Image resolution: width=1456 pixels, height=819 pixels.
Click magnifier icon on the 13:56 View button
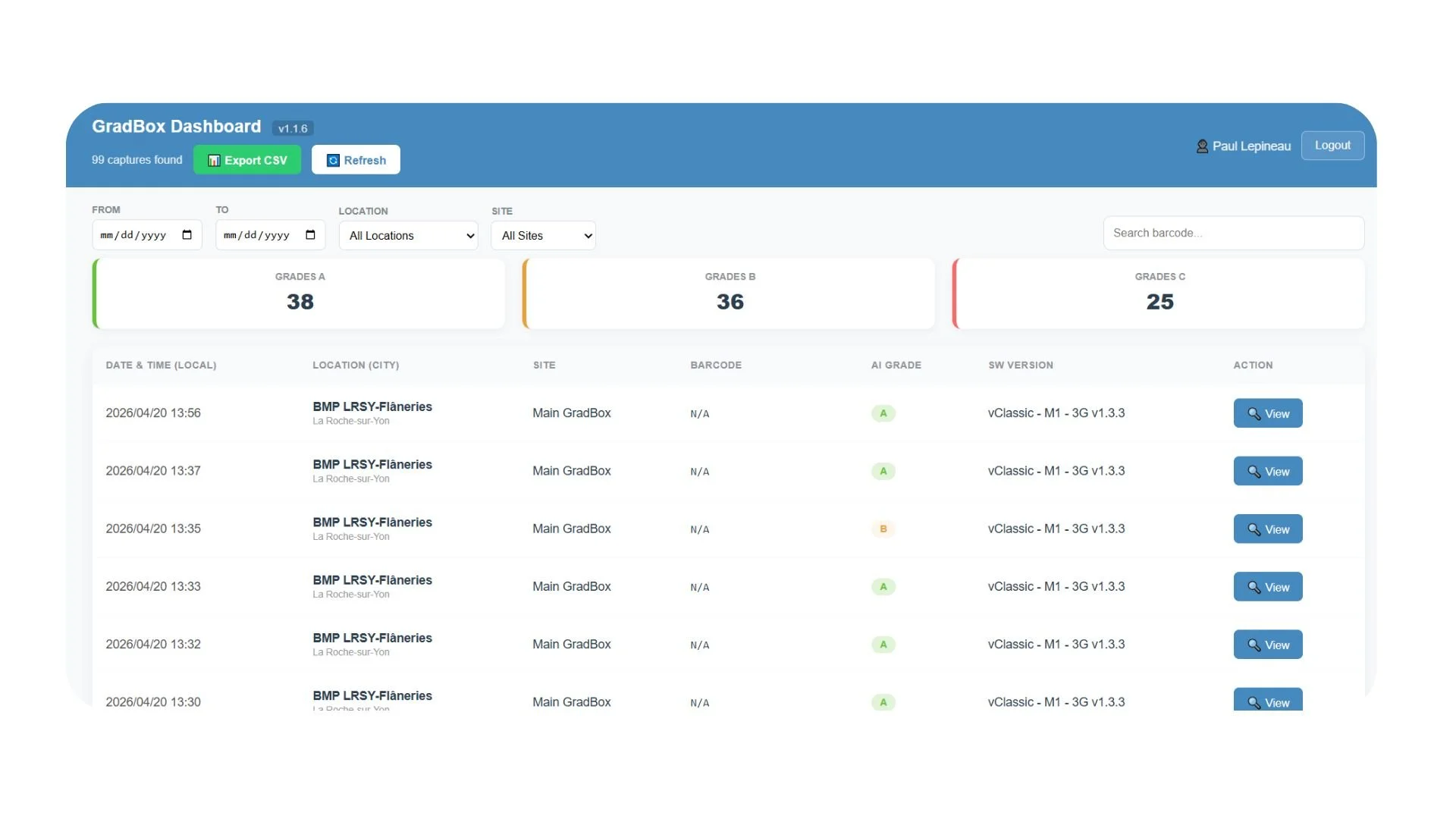point(1254,414)
